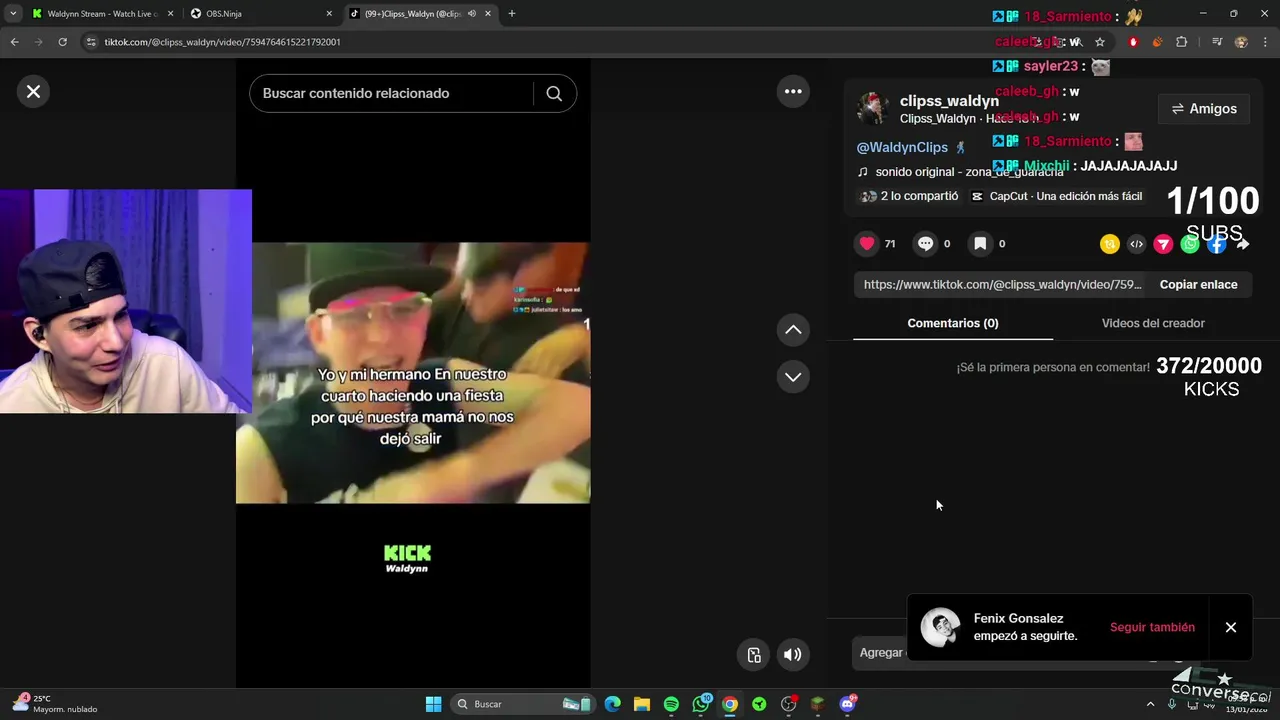Open the three-dots more options menu
Image resolution: width=1280 pixels, height=720 pixels.
point(793,91)
